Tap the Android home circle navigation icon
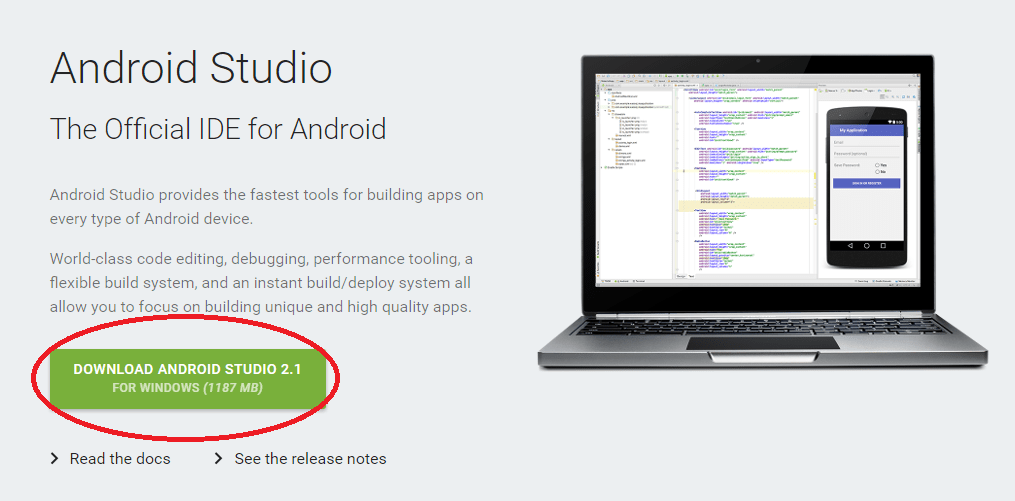1015x501 pixels. pos(867,246)
